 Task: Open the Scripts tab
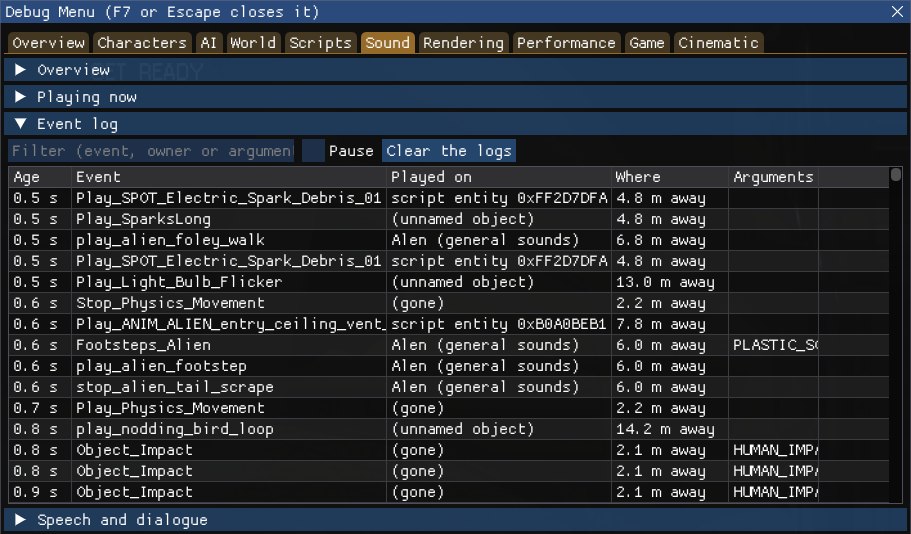click(x=320, y=42)
